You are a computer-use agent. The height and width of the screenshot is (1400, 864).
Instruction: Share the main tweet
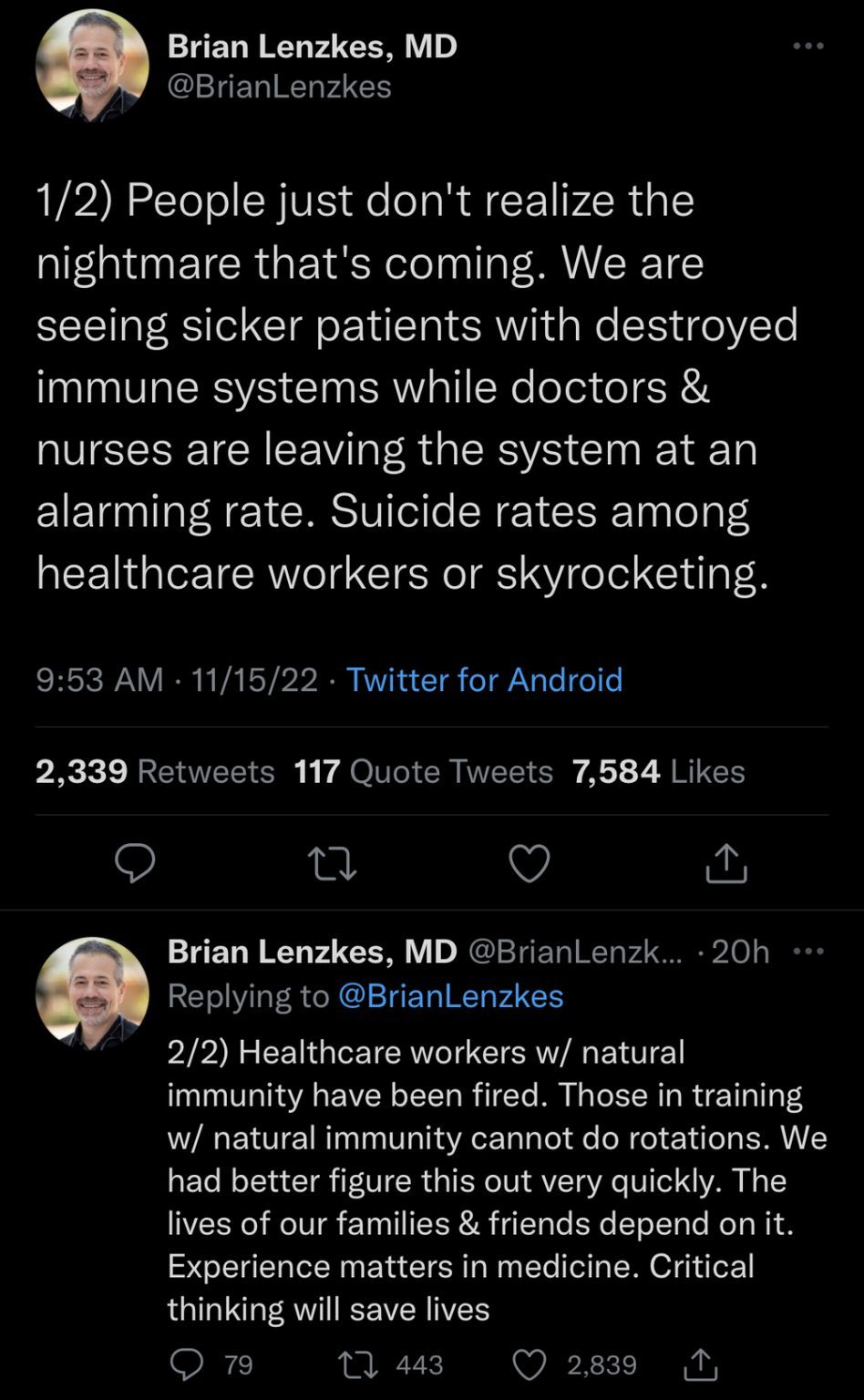(726, 863)
